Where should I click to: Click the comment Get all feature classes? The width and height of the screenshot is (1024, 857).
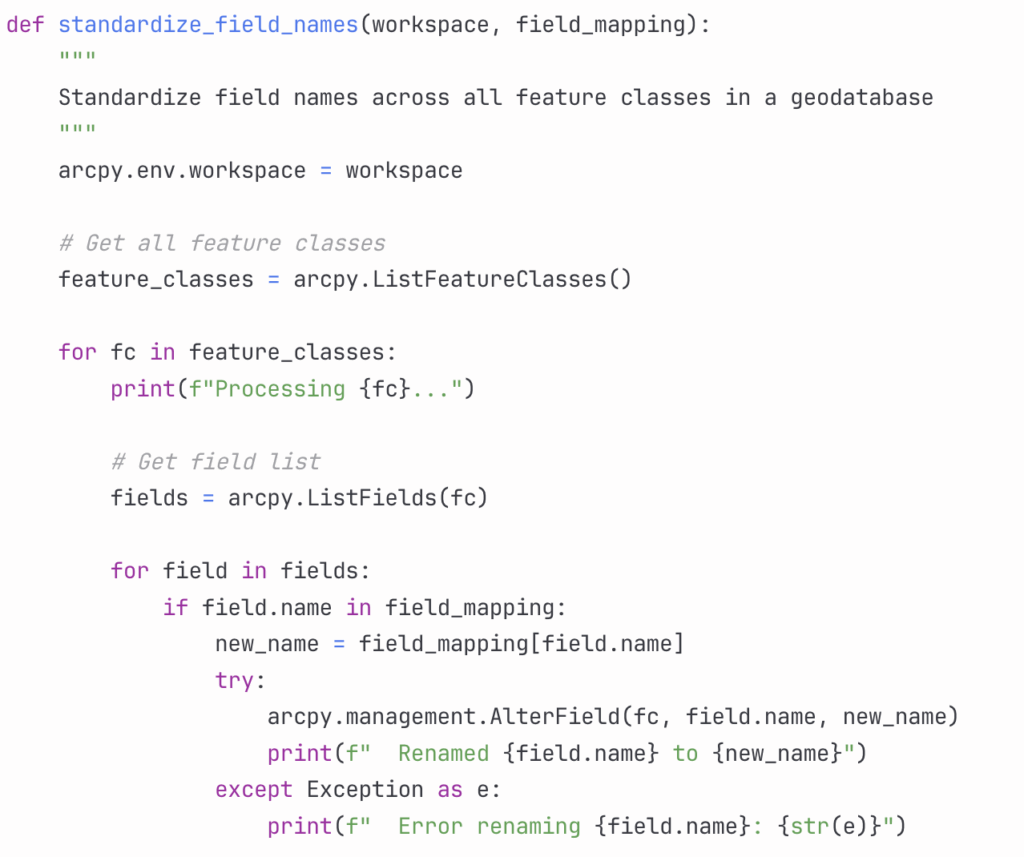point(222,243)
